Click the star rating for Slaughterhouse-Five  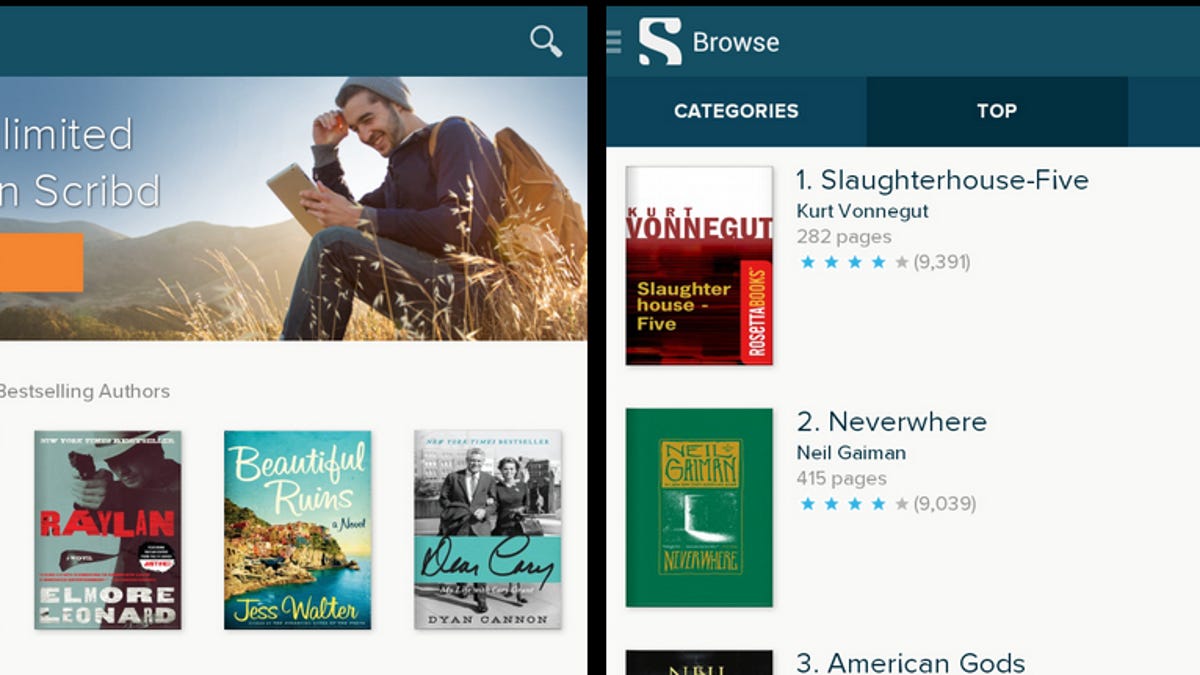[885, 262]
